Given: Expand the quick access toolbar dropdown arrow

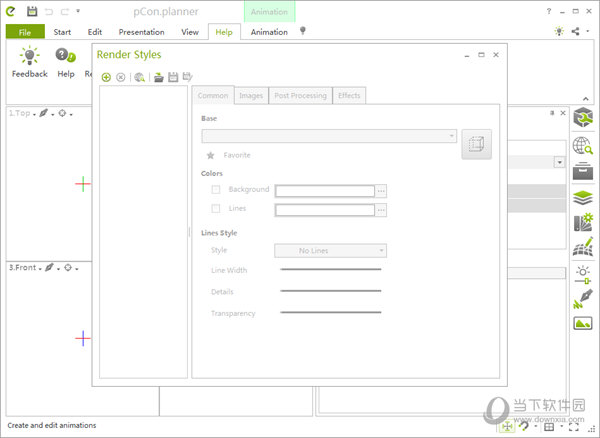Looking at the screenshot, I should point(78,11).
